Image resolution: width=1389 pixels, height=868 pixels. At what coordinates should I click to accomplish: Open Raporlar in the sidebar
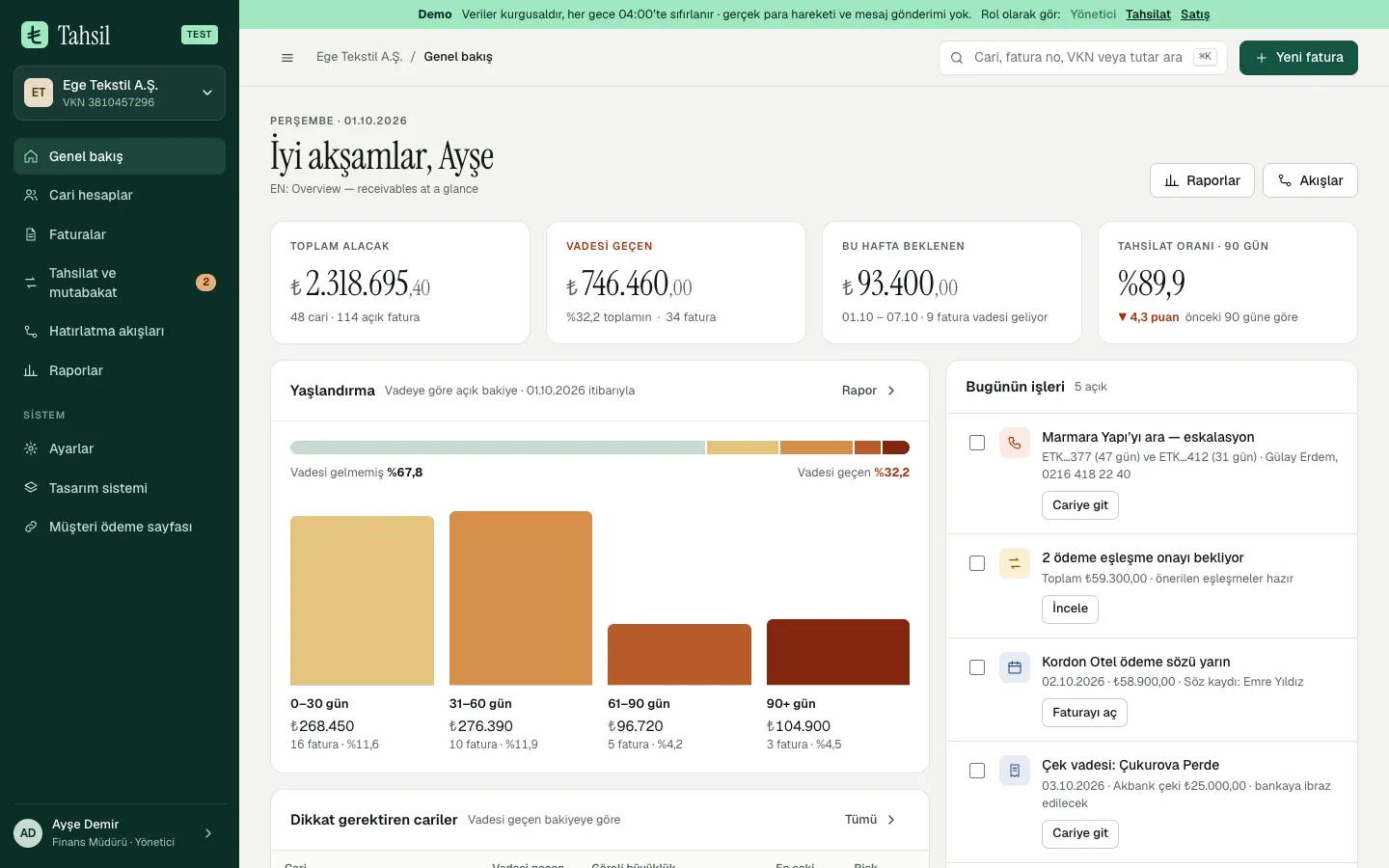pos(120,370)
